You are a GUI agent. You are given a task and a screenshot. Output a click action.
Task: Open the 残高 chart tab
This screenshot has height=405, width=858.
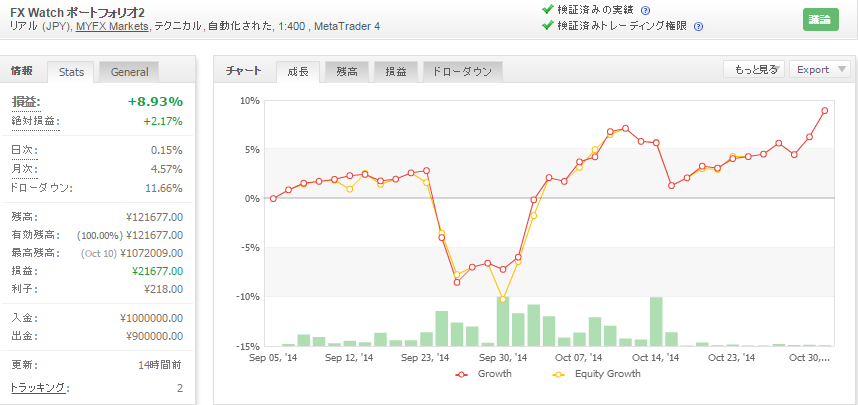tap(347, 72)
